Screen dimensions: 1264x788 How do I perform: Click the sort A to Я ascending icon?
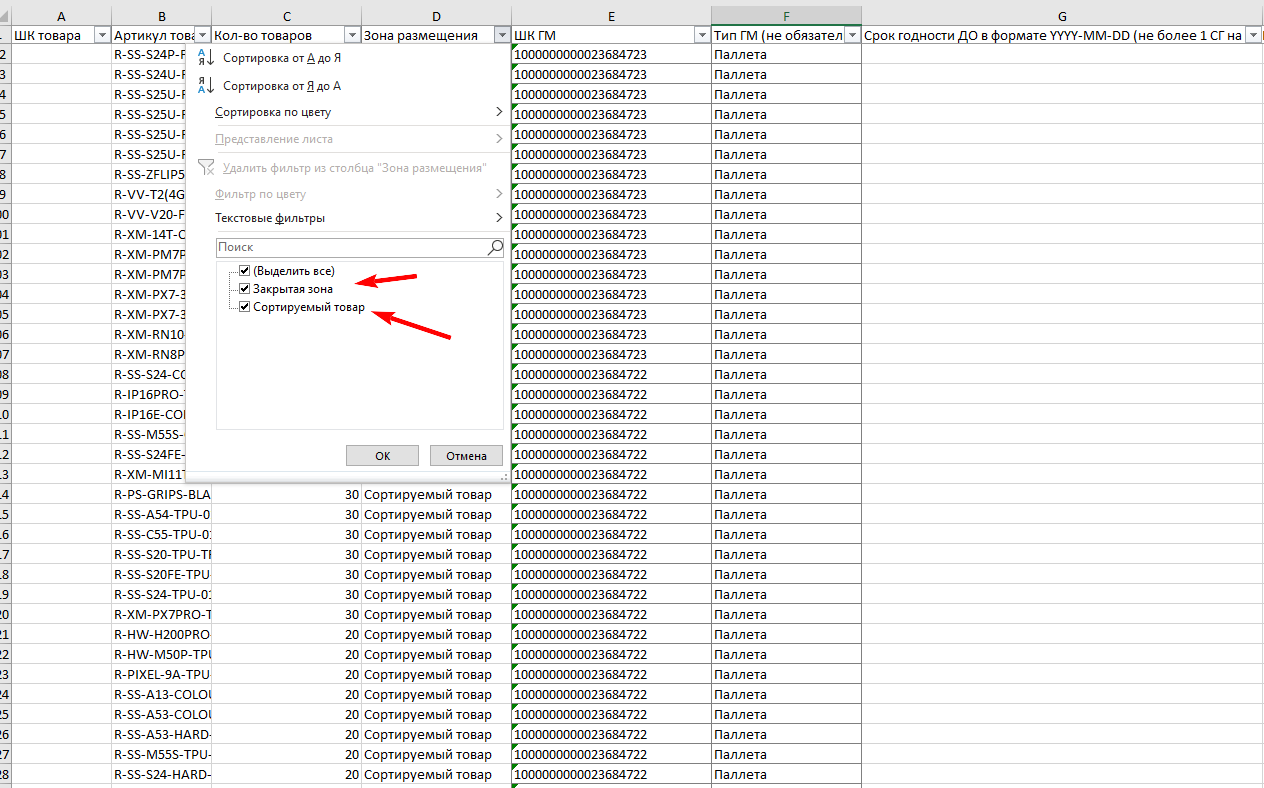pos(203,58)
